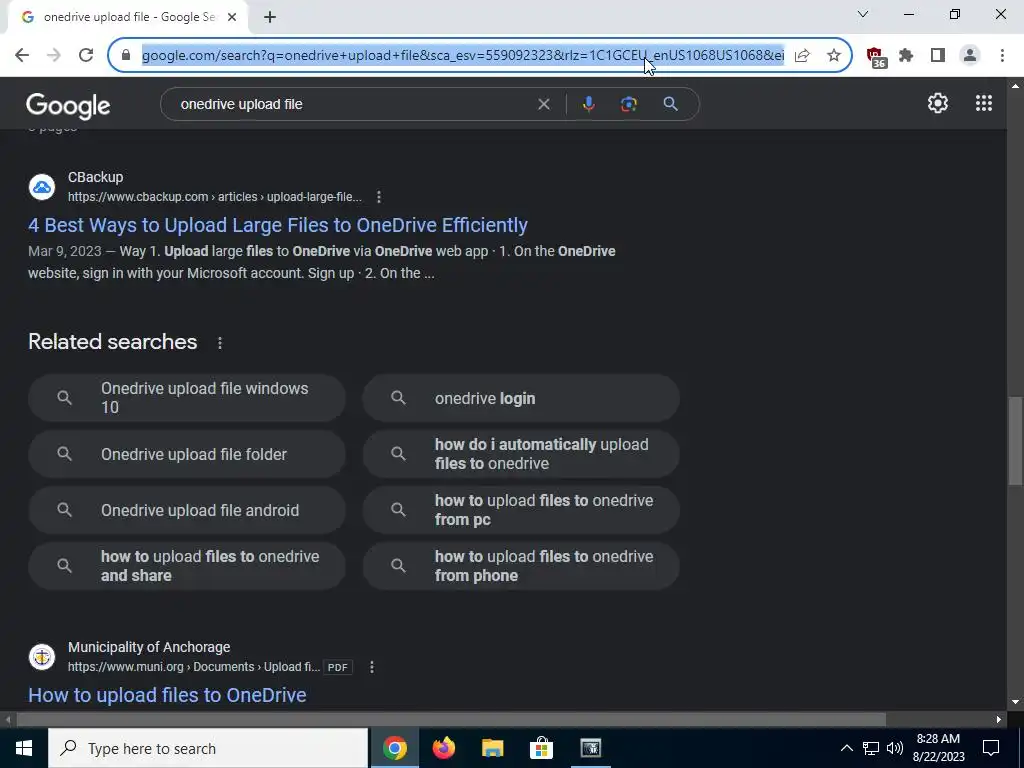
Task: Open the Windows Start menu
Action: pos(24,748)
